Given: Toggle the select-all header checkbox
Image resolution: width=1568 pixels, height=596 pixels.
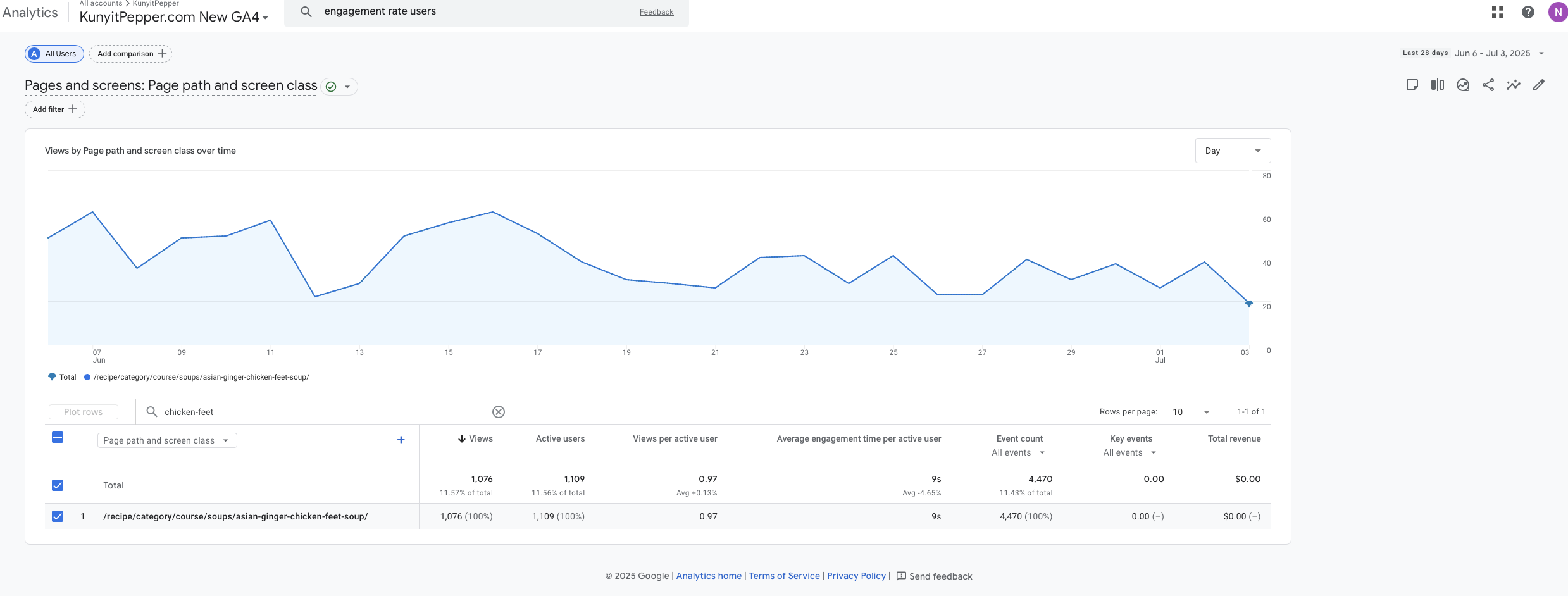Looking at the screenshot, I should [x=58, y=437].
